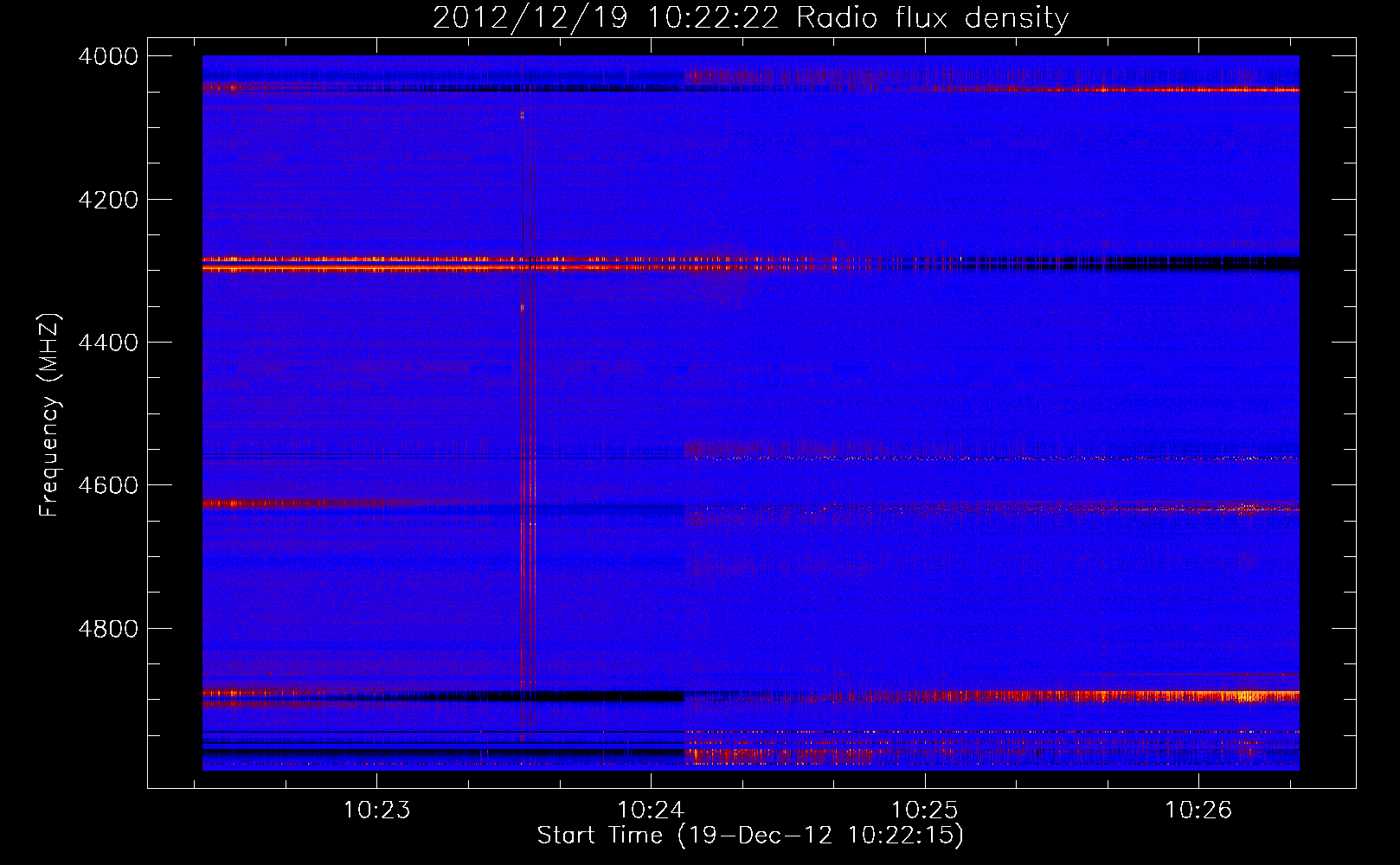Select the 4600 frequency axis label
1400x865 pixels.
108,485
